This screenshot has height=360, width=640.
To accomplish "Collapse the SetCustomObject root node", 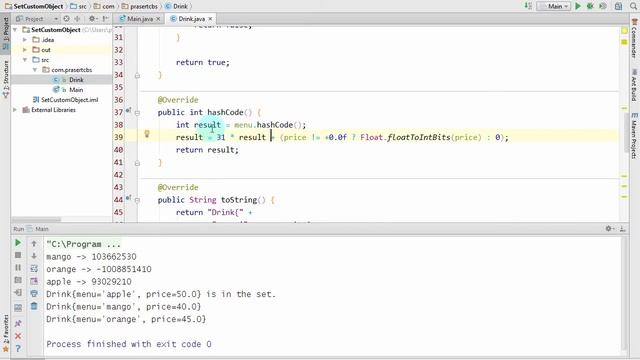I will 15,30.
